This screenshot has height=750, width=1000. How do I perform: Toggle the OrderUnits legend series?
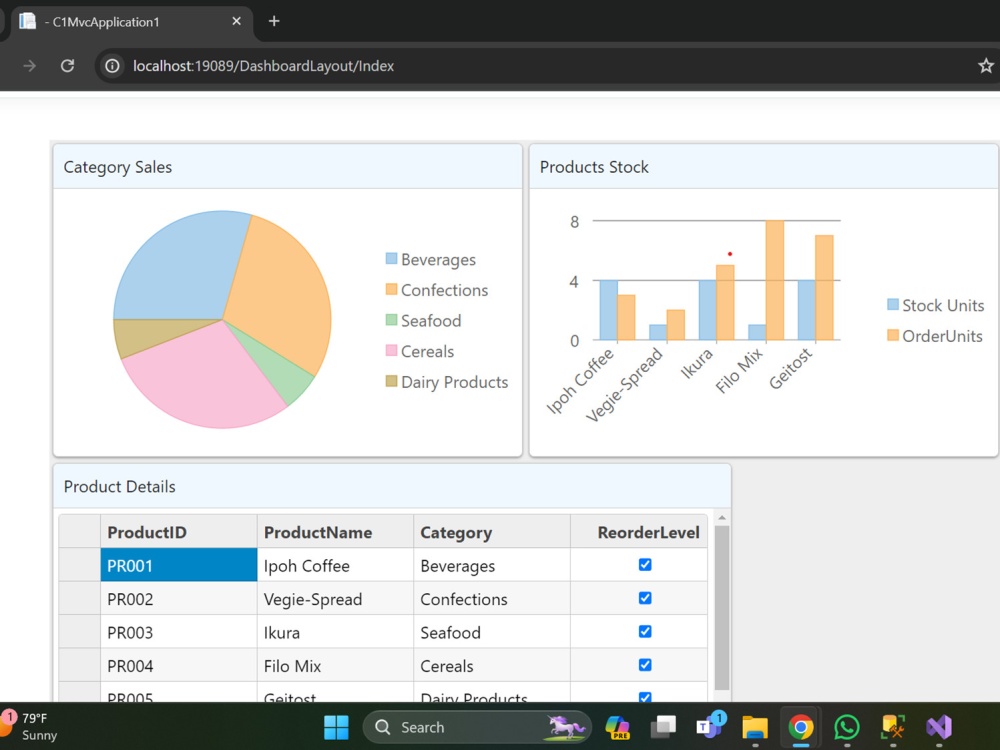coord(935,335)
